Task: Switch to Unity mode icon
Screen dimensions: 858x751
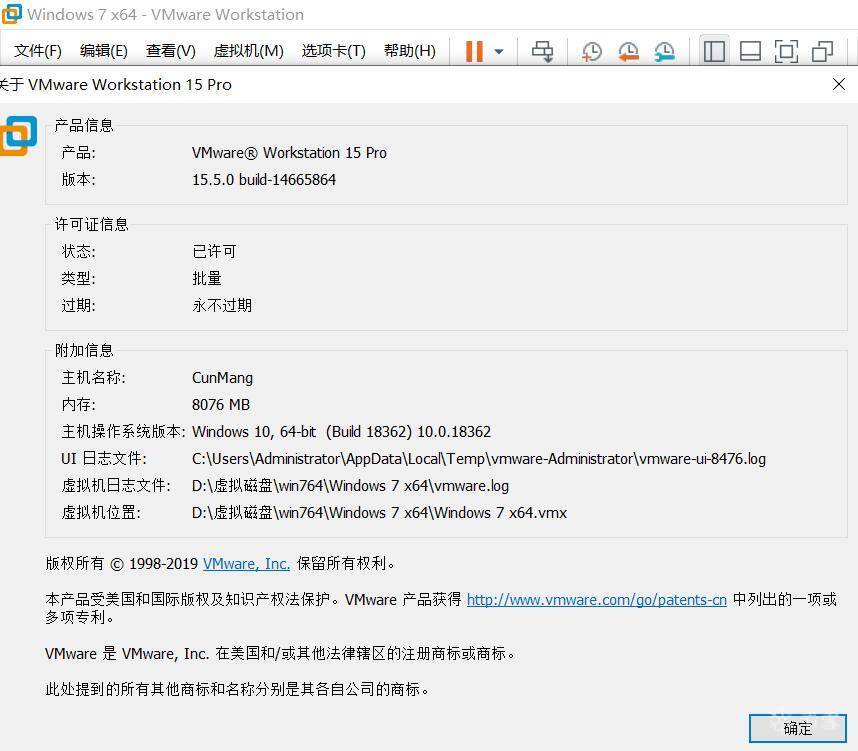Action: (822, 52)
